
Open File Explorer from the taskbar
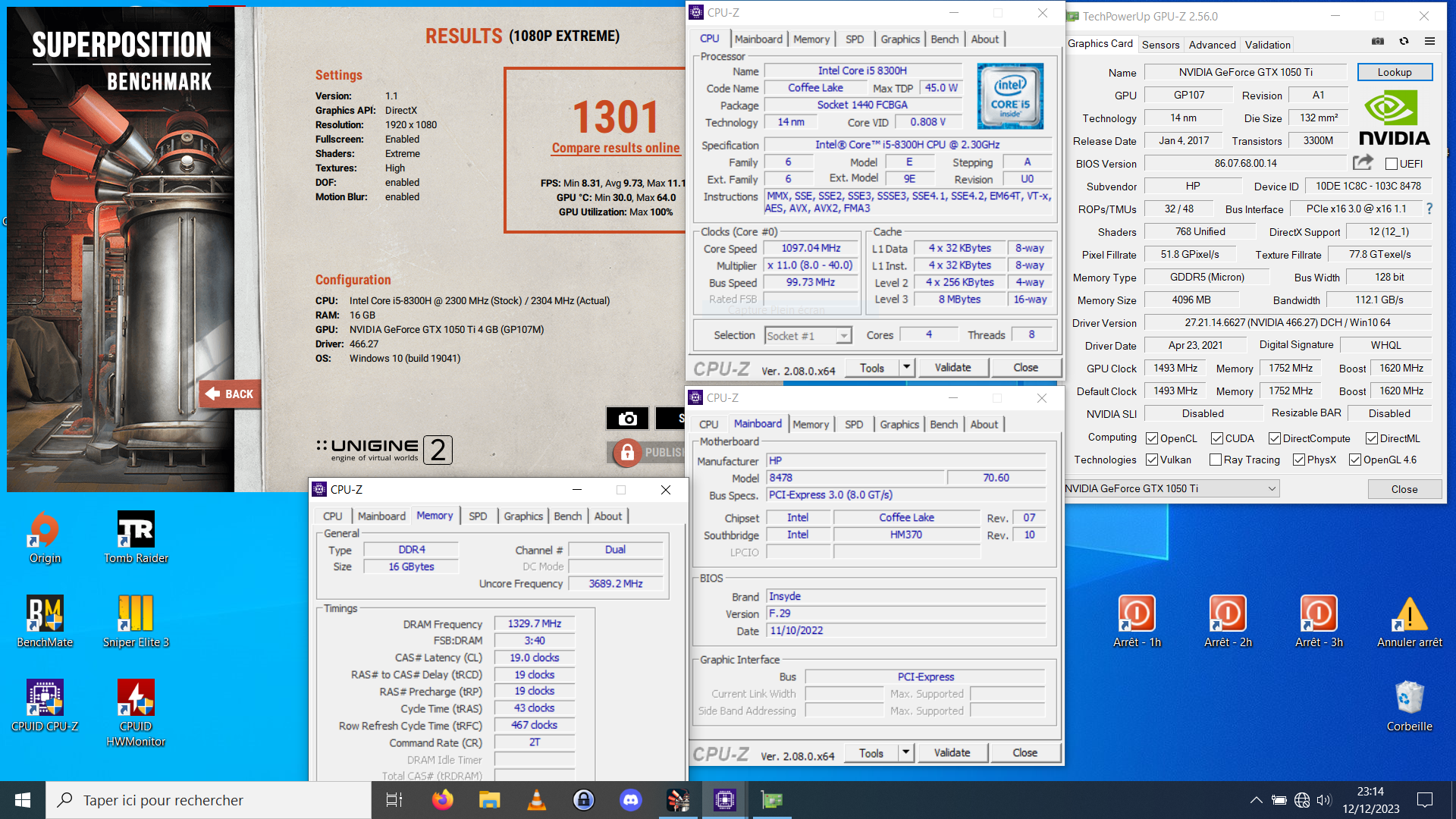(x=490, y=800)
